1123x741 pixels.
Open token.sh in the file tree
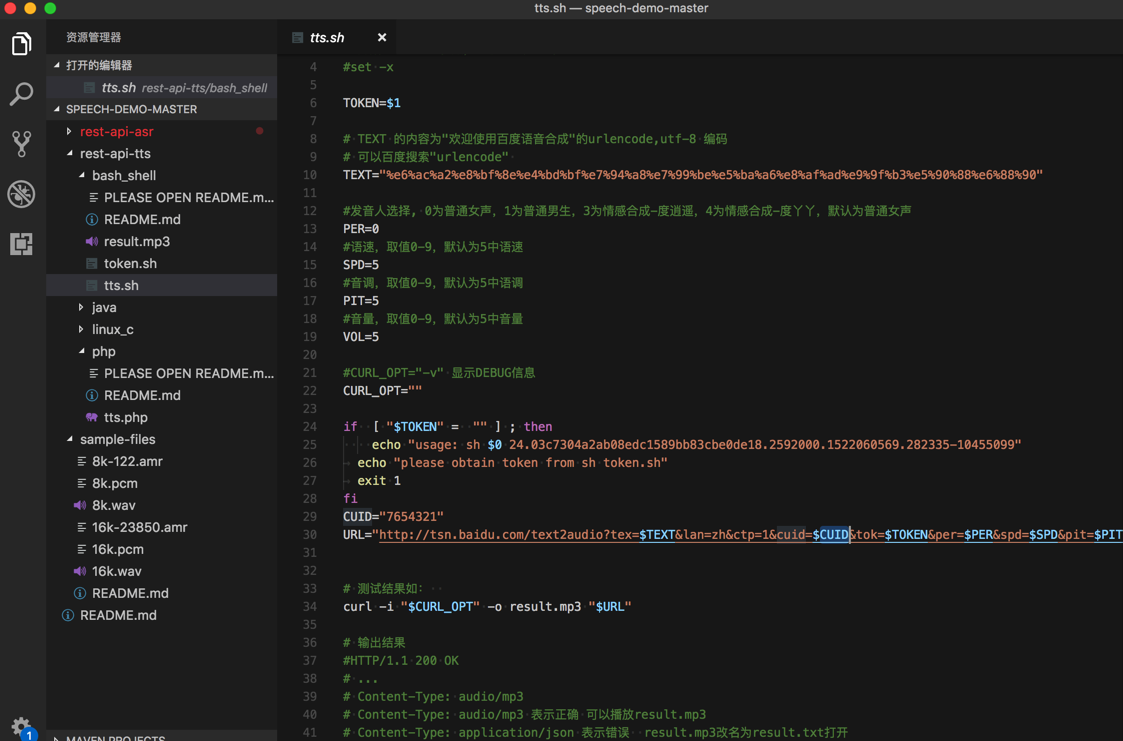click(x=130, y=264)
